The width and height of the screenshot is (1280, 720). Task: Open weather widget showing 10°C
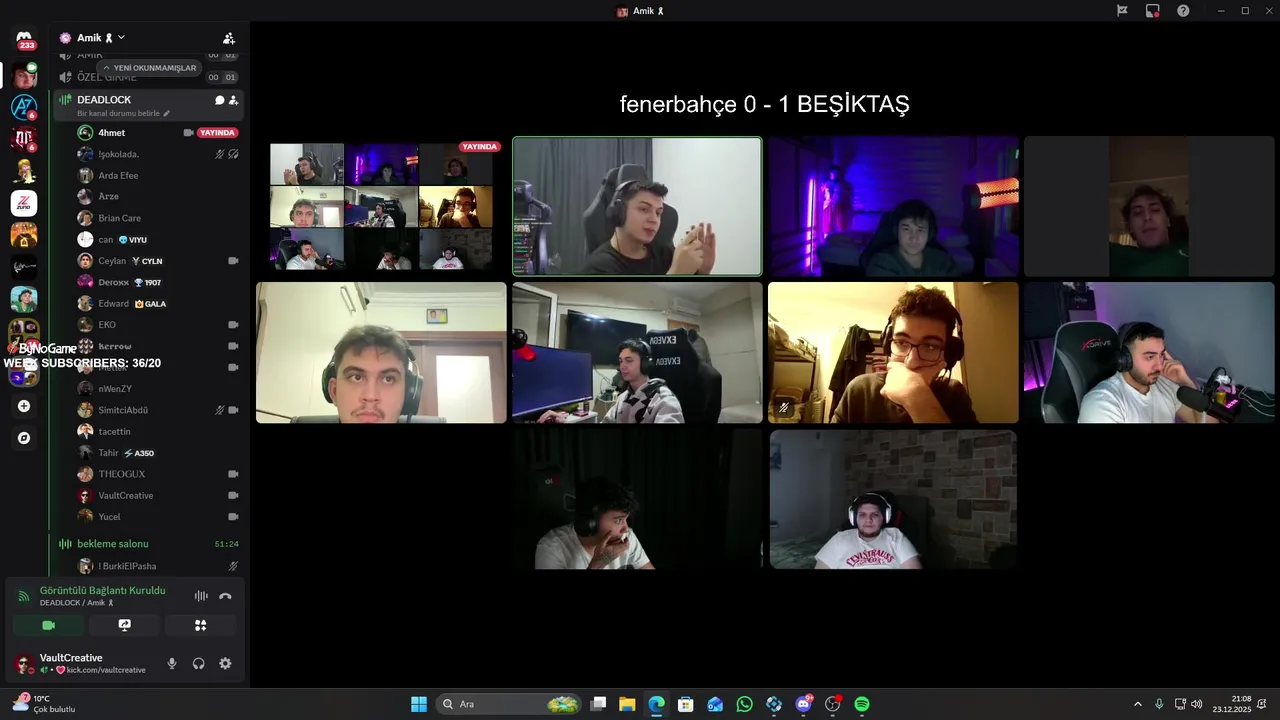tap(45, 704)
